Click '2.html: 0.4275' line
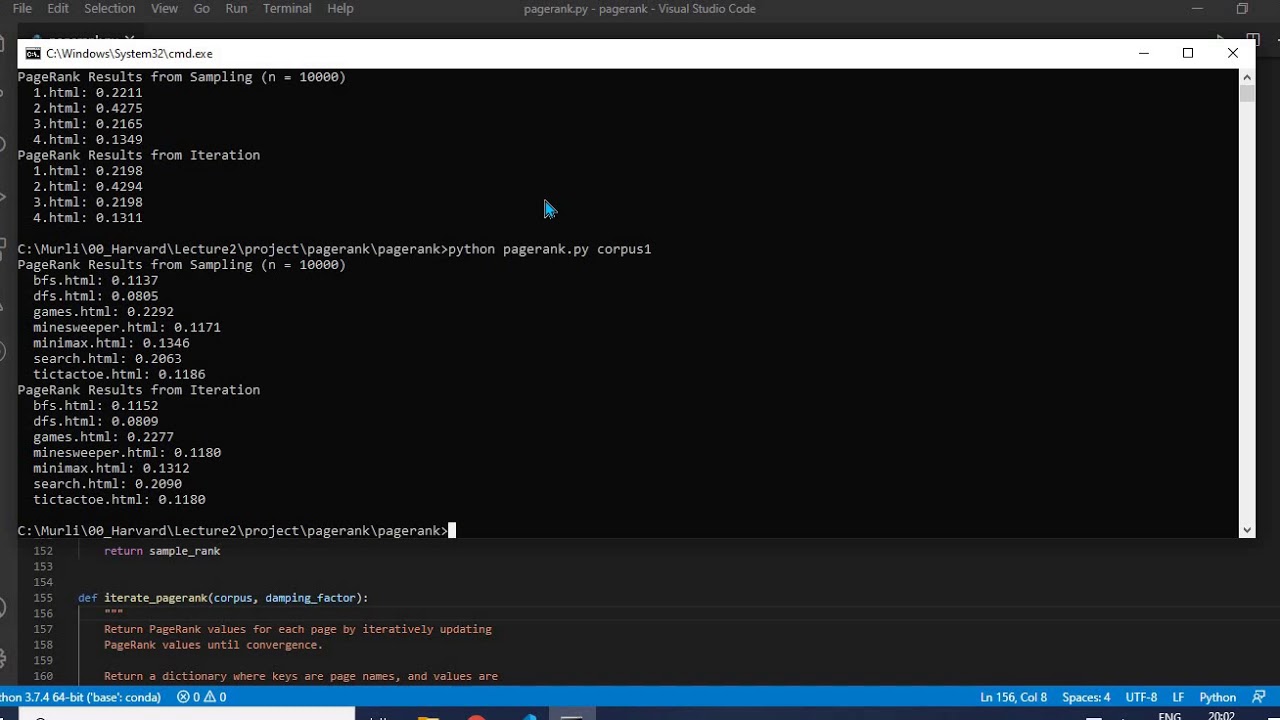Screen dimensions: 1280x720 (88, 108)
